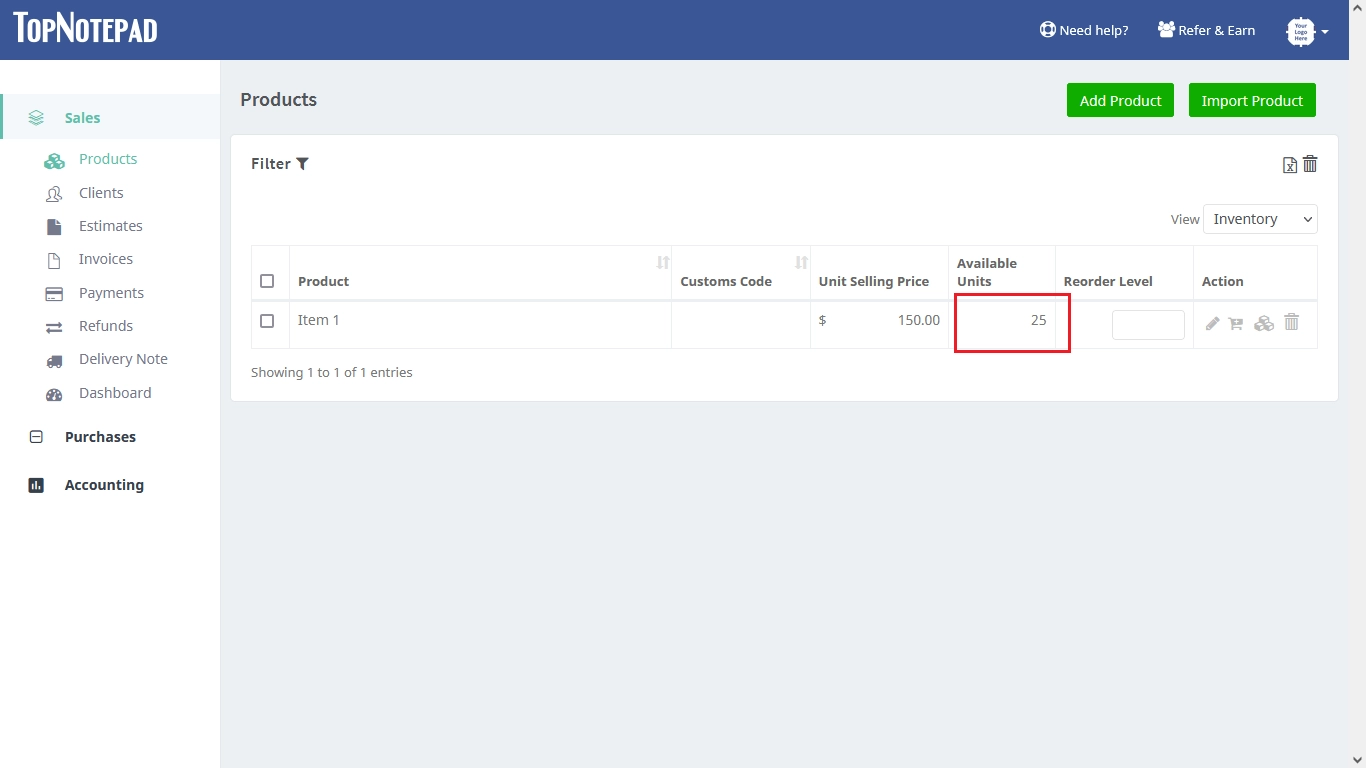Go to Clients in the sidebar
The width and height of the screenshot is (1366, 768).
coord(101,193)
